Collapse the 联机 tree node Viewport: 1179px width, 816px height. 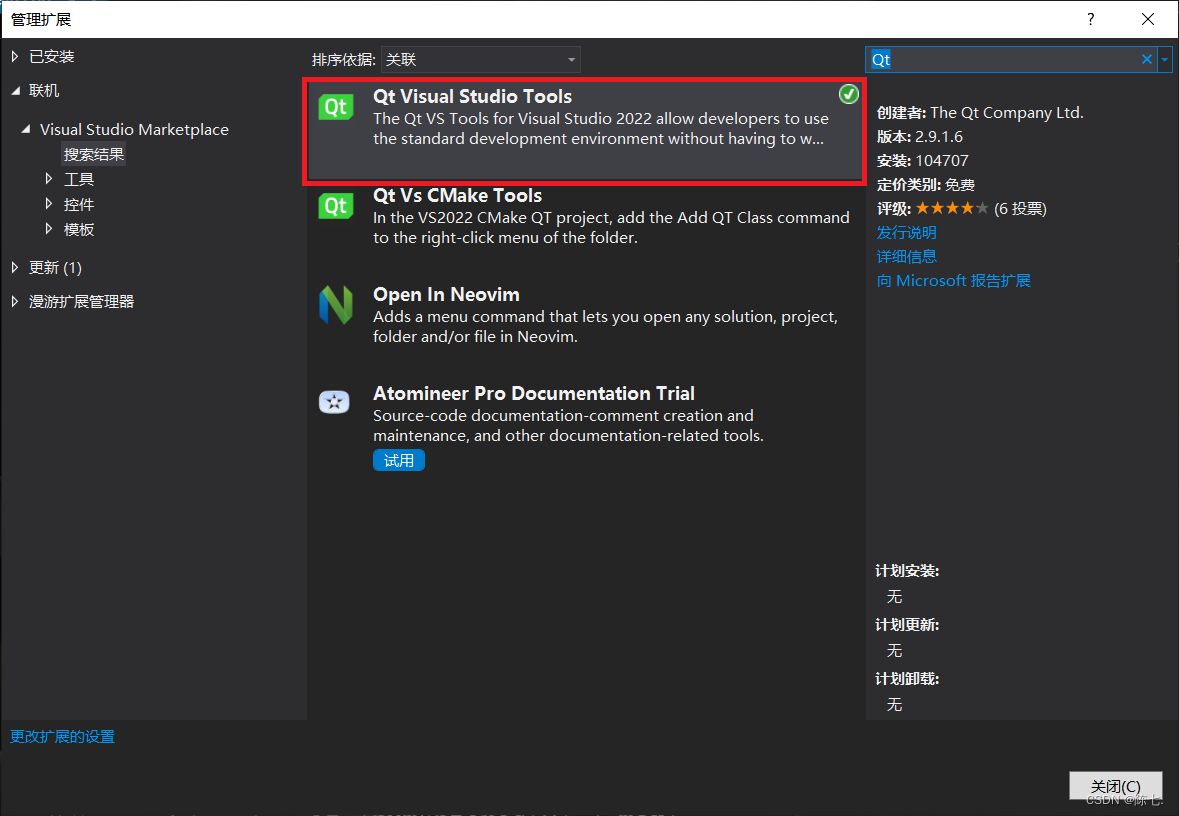[x=16, y=91]
